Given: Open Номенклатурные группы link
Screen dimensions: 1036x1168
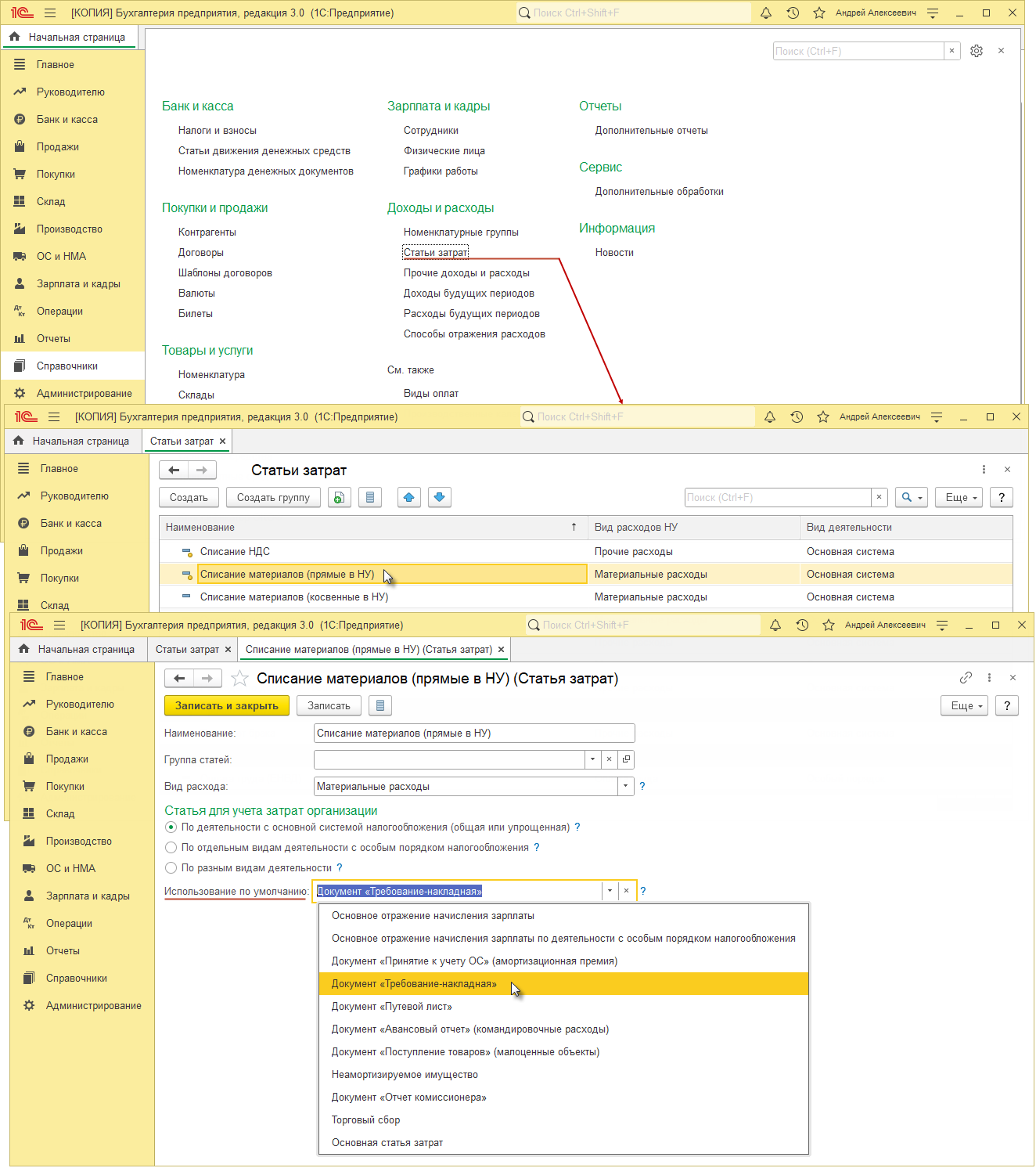Looking at the screenshot, I should [x=461, y=232].
